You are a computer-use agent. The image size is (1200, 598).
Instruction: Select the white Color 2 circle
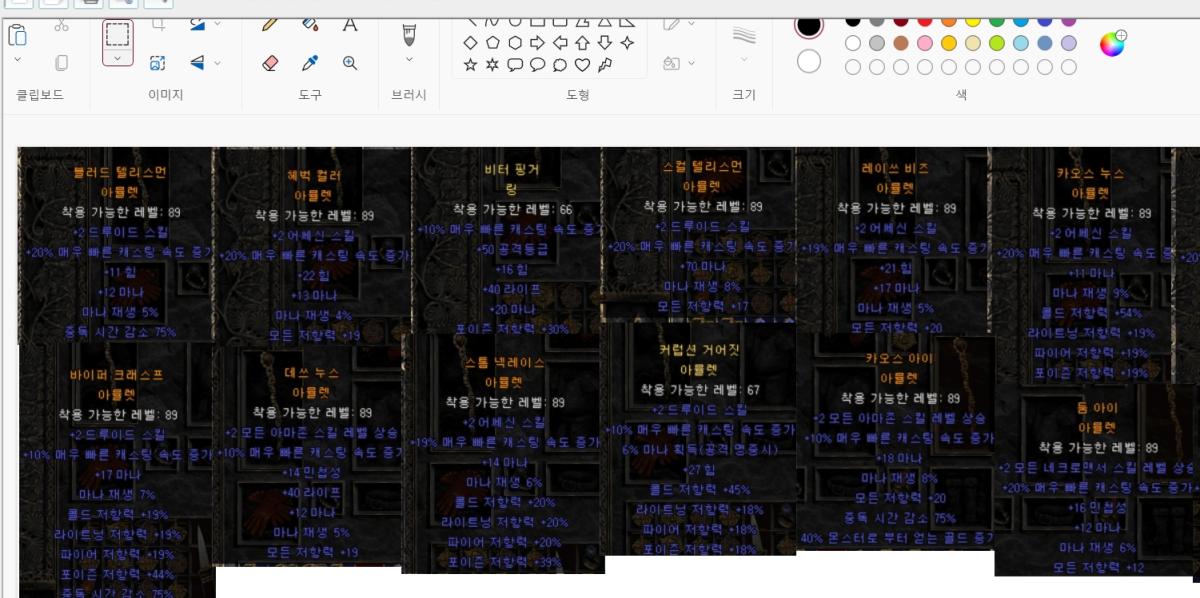(809, 62)
